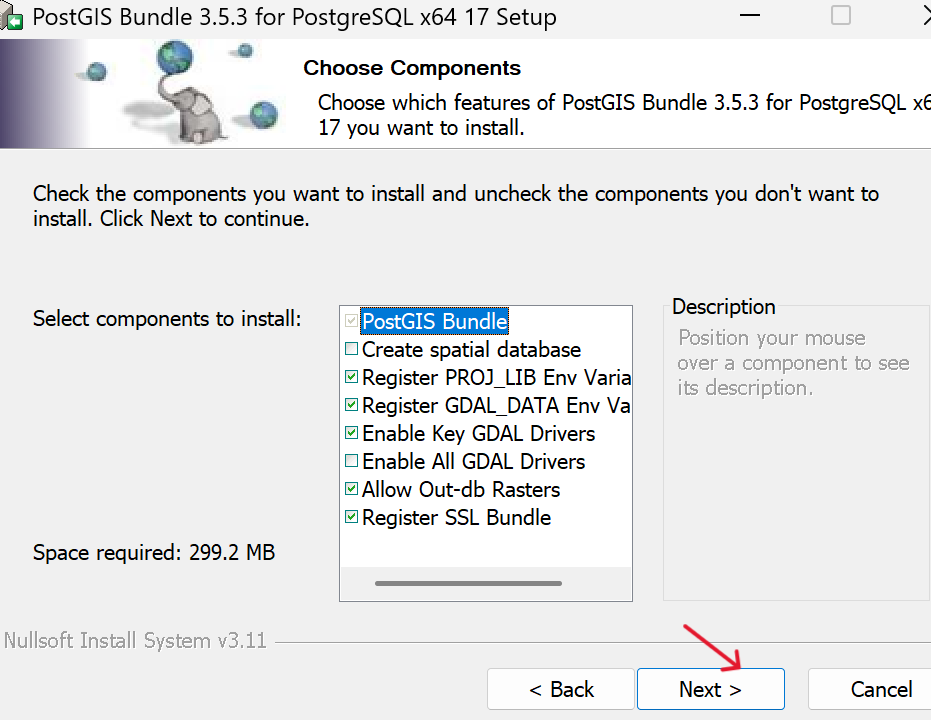This screenshot has height=720, width=931.
Task: Check Enable All GDAL Drivers
Action: click(x=352, y=461)
